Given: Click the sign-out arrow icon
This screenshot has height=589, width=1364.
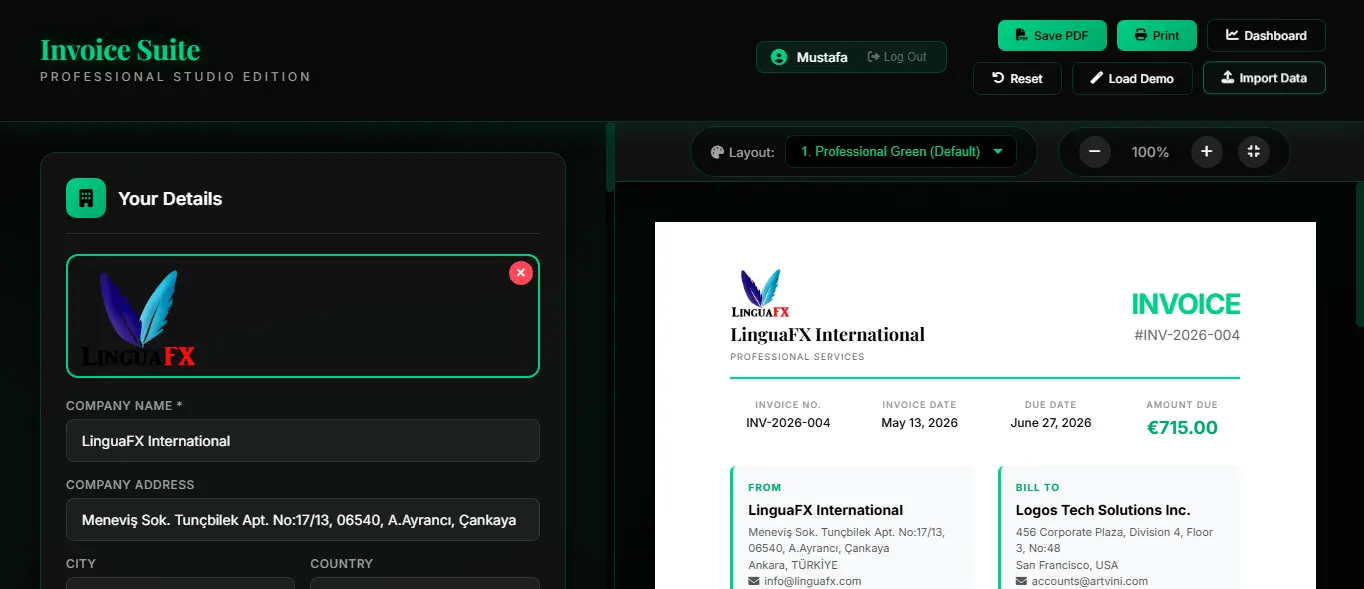Looking at the screenshot, I should coord(873,57).
